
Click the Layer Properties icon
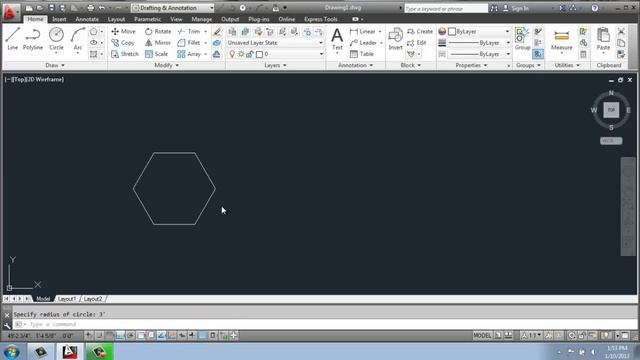[232, 31]
